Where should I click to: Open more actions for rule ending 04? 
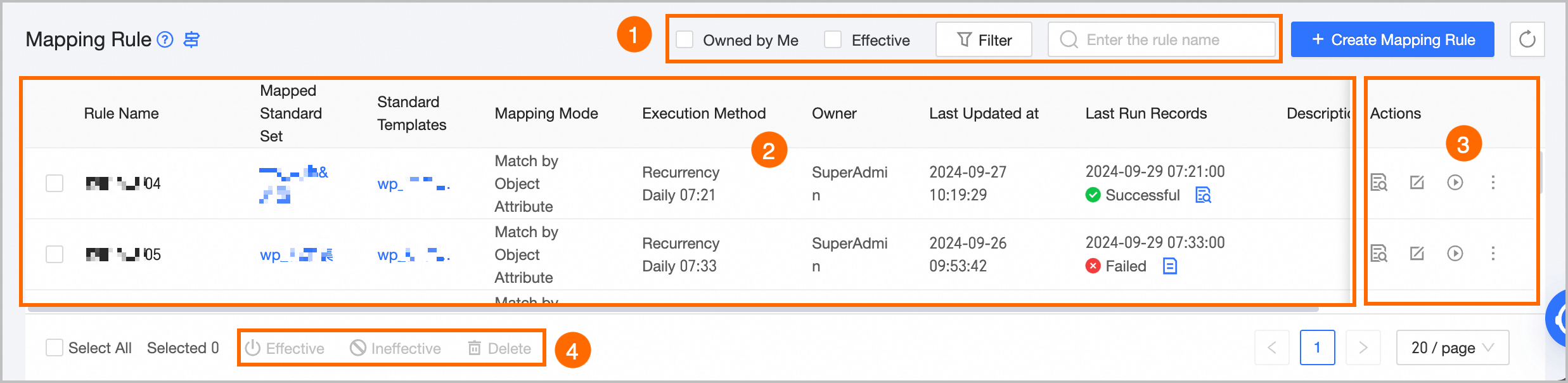(1493, 183)
